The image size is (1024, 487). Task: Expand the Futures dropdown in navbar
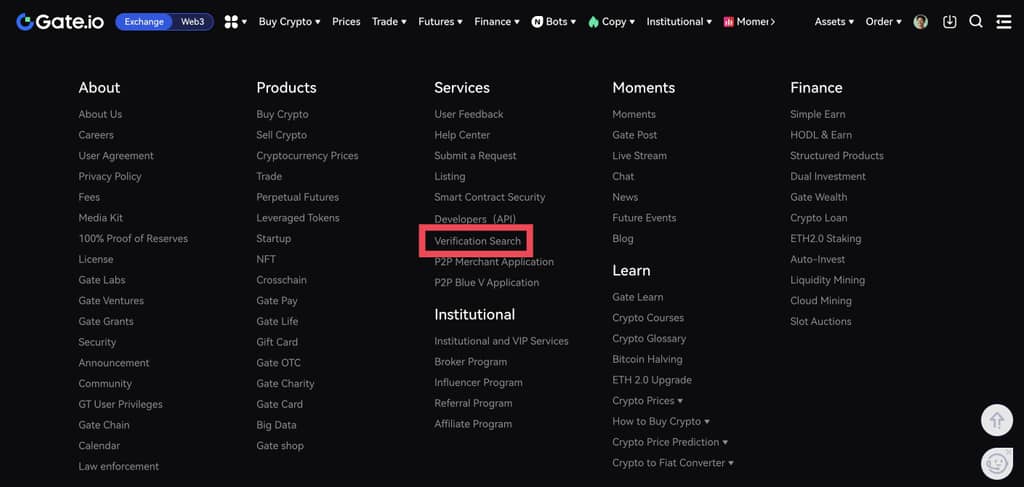click(440, 21)
